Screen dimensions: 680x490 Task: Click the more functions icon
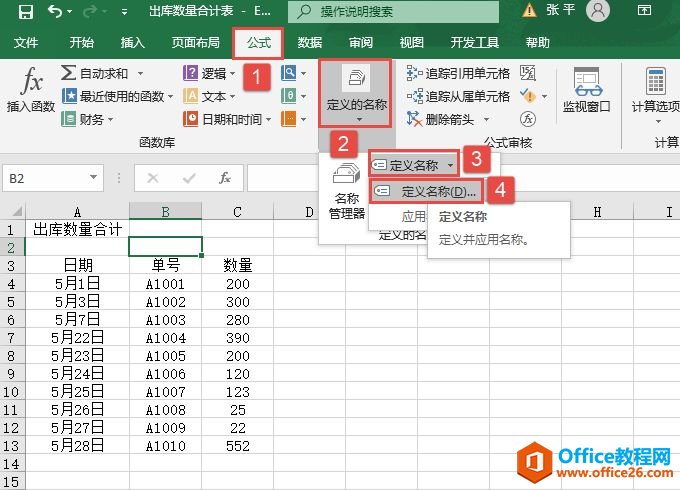pos(288,118)
